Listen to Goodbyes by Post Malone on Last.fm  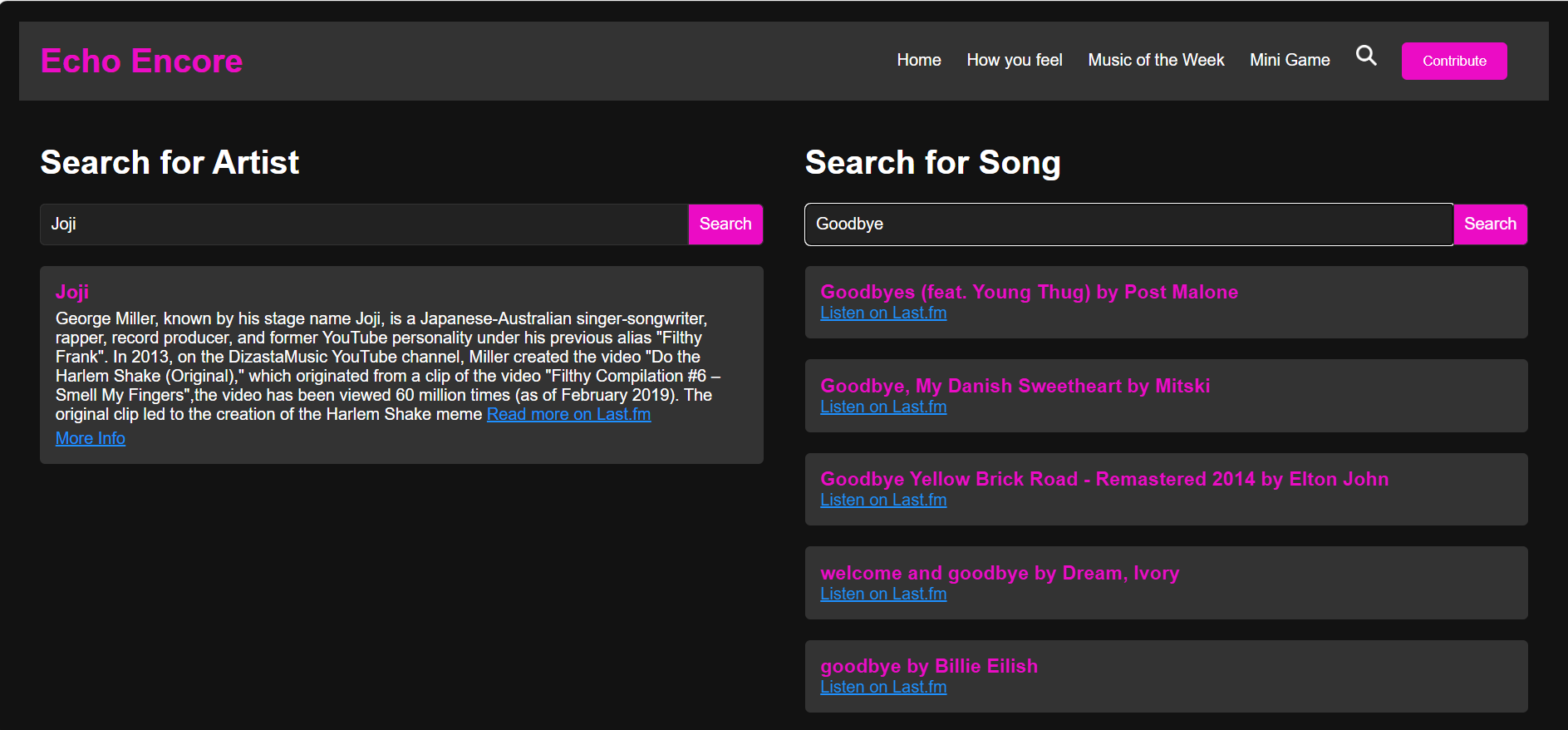882,313
